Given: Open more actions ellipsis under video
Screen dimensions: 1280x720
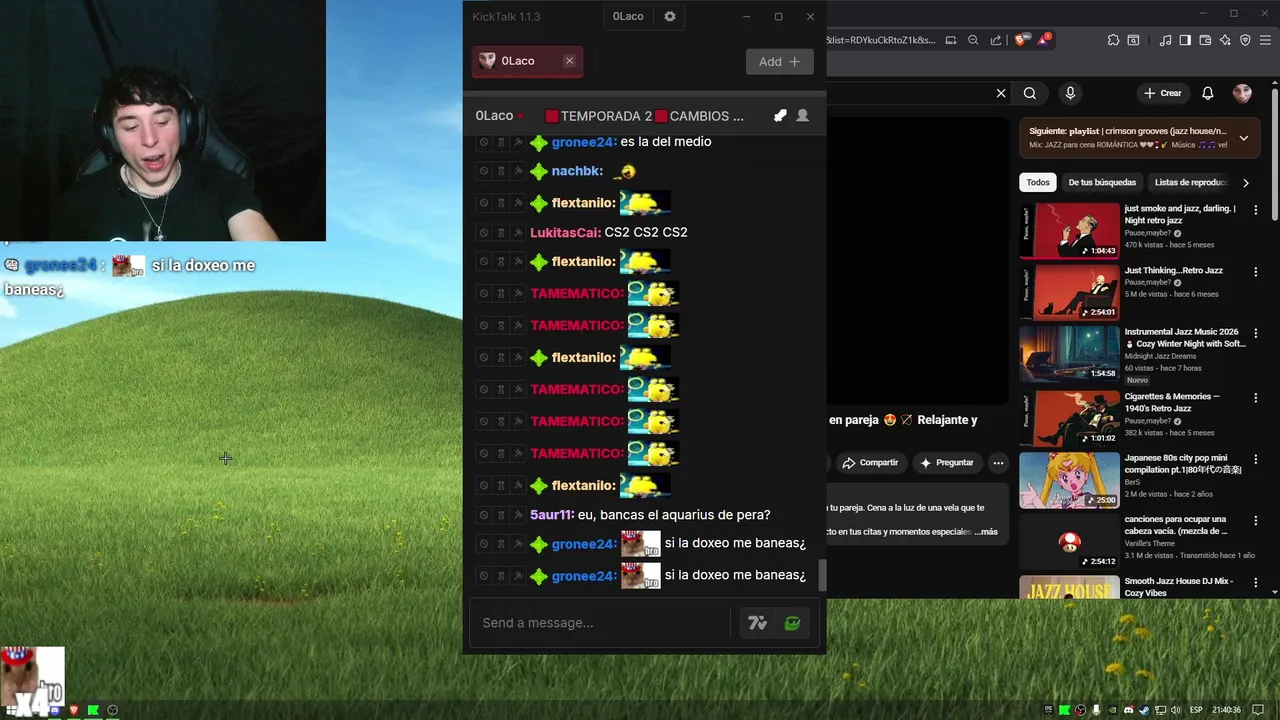Looking at the screenshot, I should 998,463.
